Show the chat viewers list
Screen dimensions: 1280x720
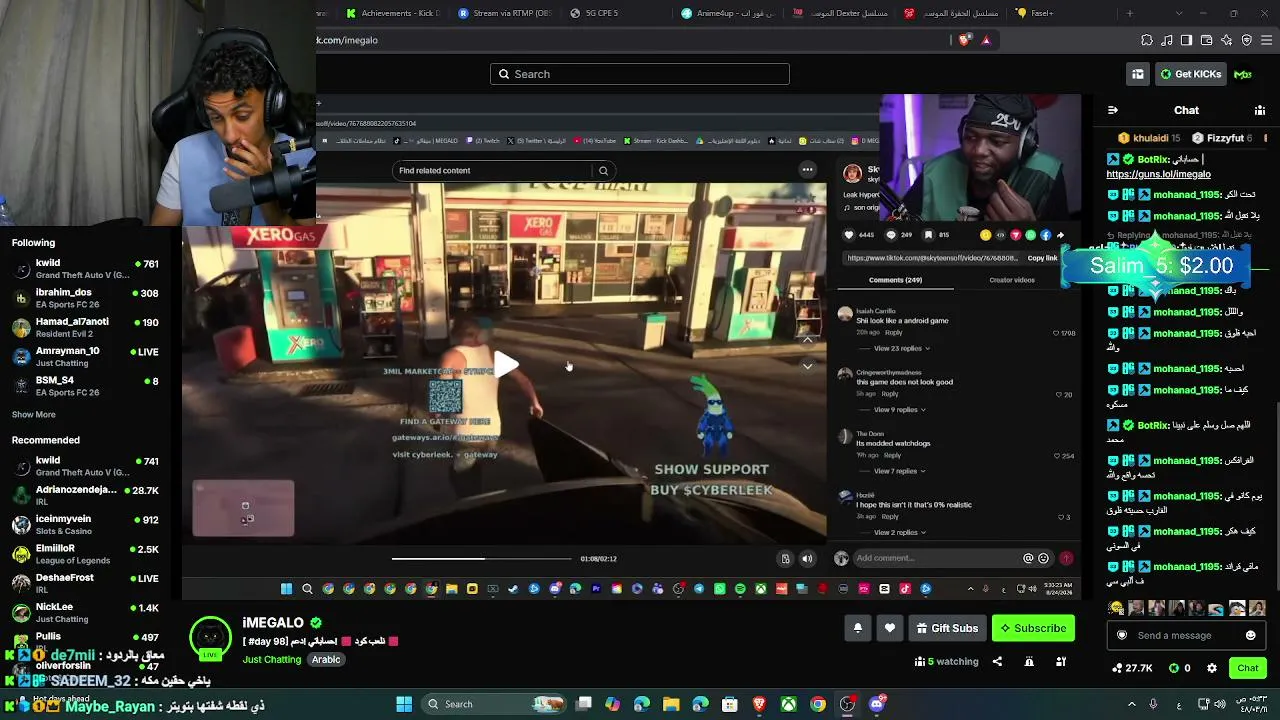(1260, 110)
